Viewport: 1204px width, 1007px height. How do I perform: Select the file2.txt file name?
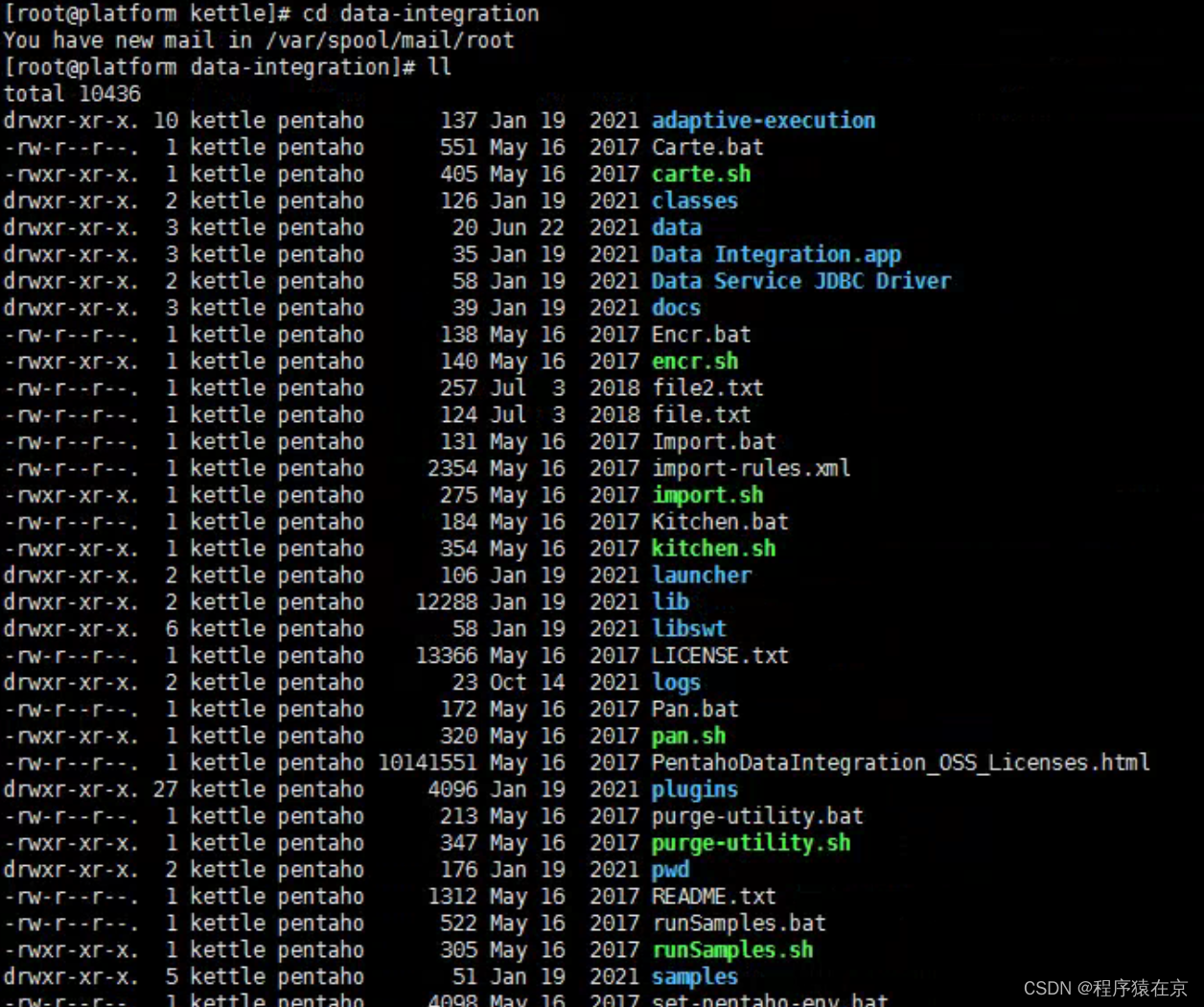707,388
